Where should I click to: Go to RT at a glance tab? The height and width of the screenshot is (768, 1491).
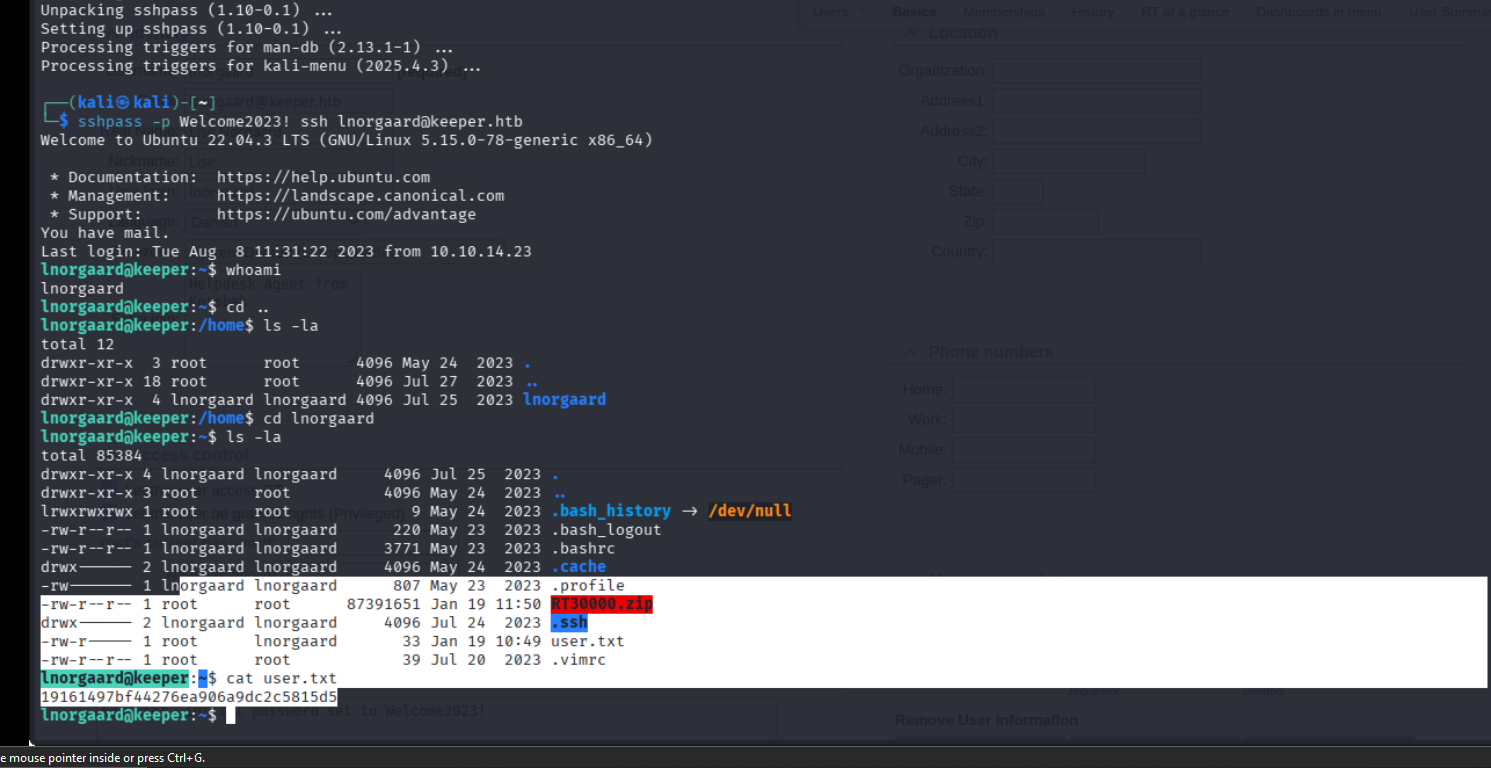click(x=1184, y=12)
